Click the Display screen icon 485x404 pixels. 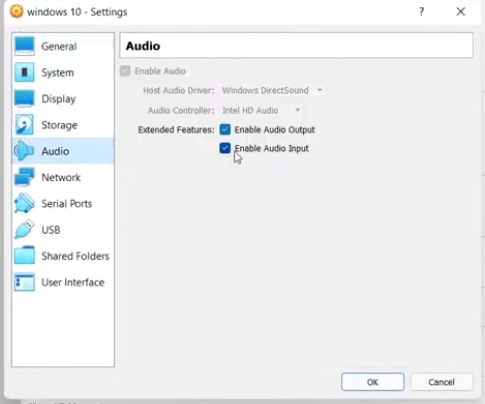click(24, 98)
